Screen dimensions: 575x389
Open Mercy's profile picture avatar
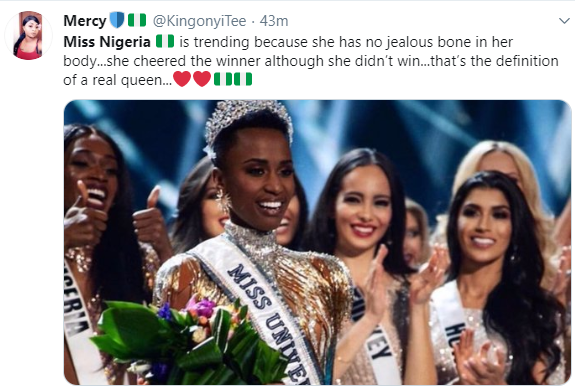[29, 35]
